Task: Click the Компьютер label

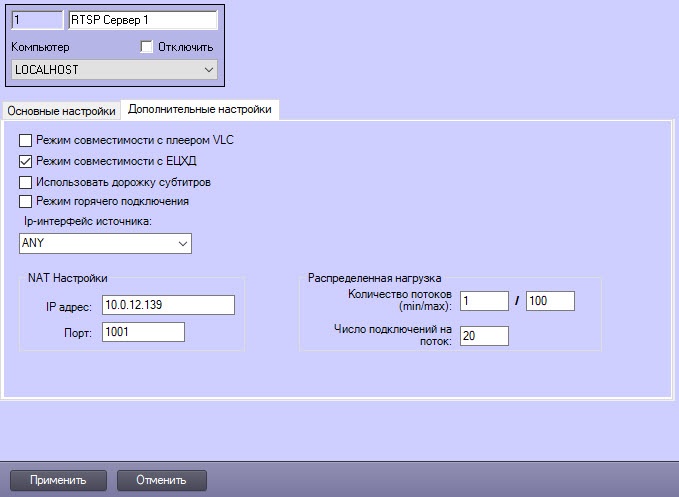Action: pyautogui.click(x=40, y=47)
